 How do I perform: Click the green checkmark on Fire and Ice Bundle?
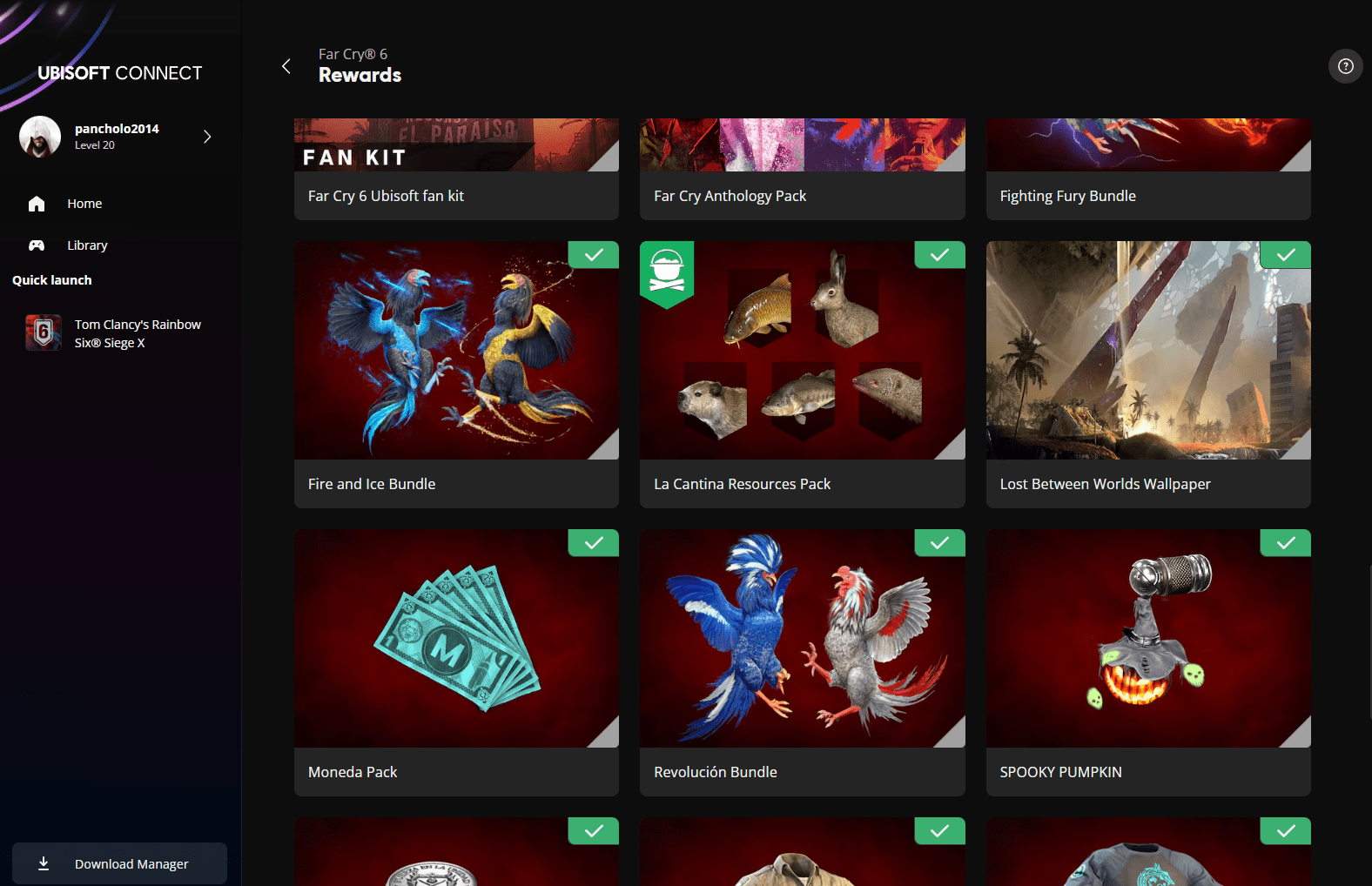594,255
